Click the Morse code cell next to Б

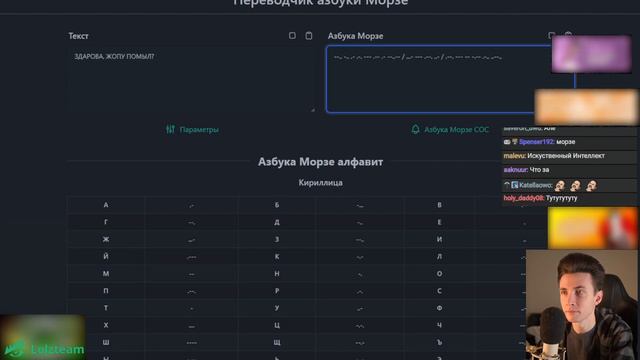pyautogui.click(x=360, y=205)
